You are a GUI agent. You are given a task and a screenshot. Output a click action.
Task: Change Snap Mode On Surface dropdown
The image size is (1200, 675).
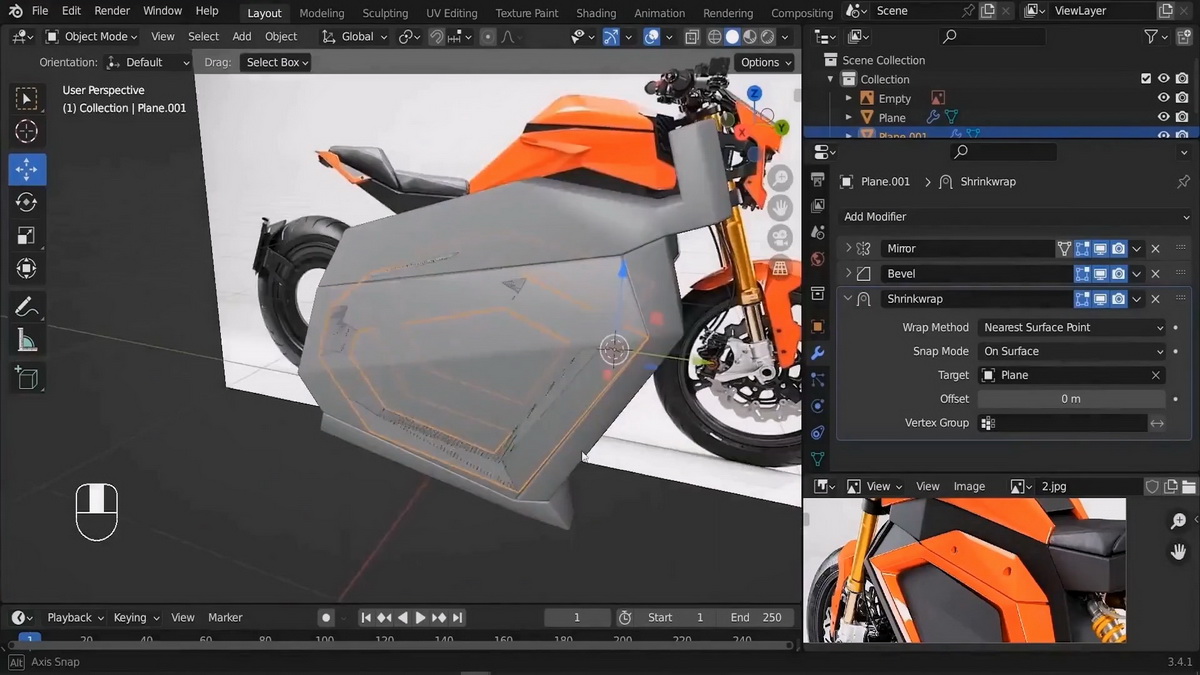coord(1072,351)
